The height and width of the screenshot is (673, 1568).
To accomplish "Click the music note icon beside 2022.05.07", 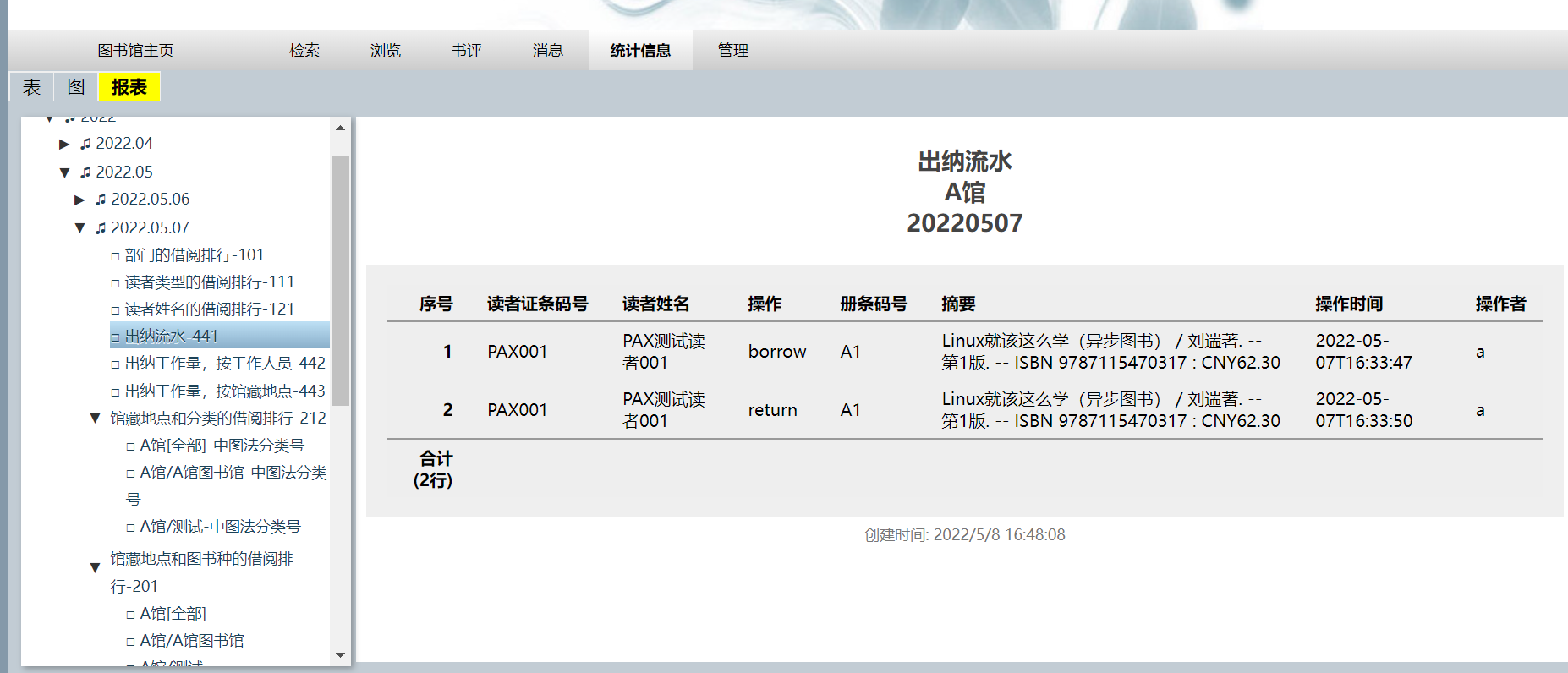I will click(101, 228).
